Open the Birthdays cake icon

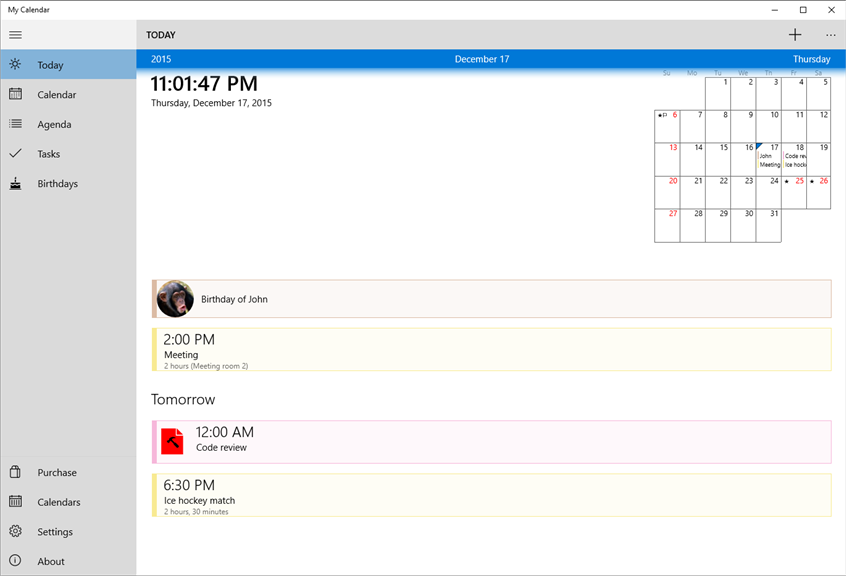tap(15, 183)
